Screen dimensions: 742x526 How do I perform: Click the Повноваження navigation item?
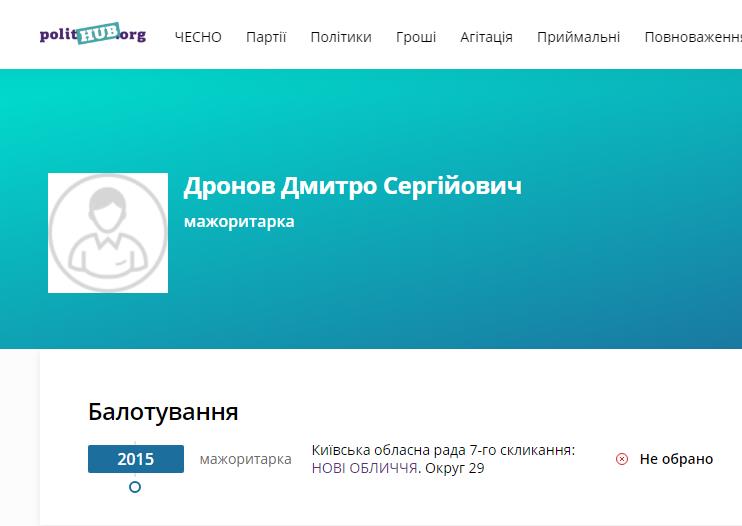(692, 37)
